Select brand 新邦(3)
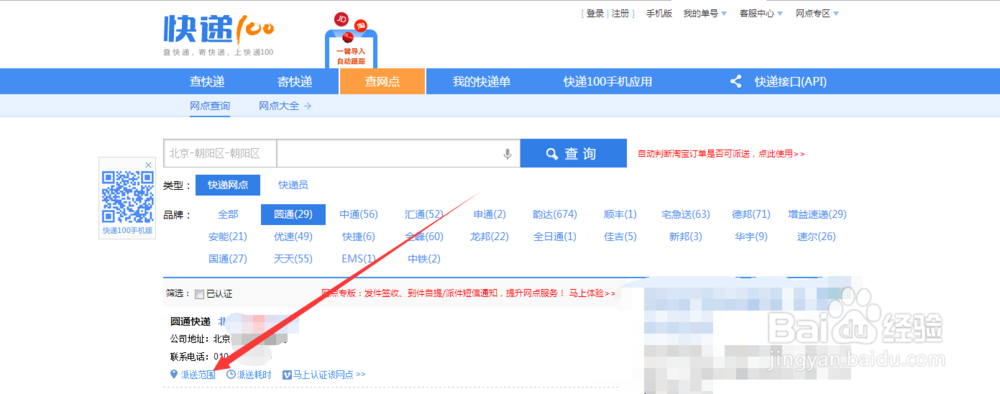The width and height of the screenshot is (1000, 394). pos(686,237)
